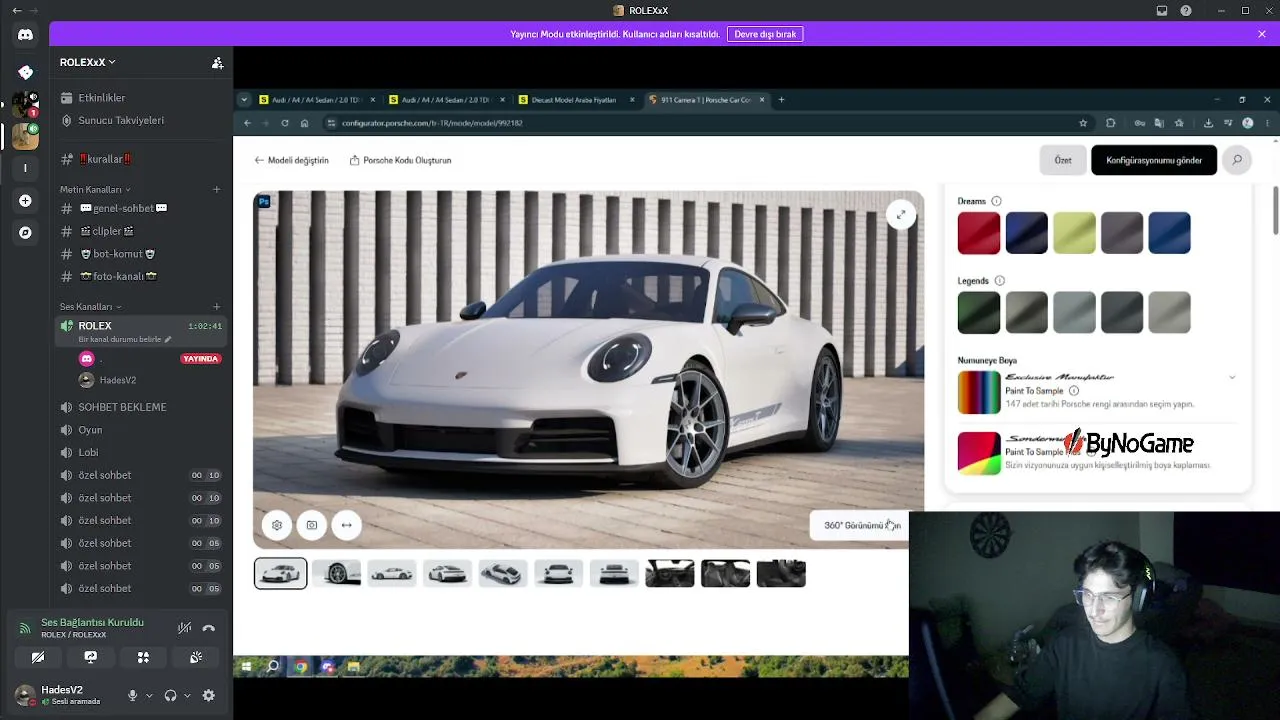Screen dimensions: 1280x720
Task: Open Windows Start menu
Action: coord(246,667)
